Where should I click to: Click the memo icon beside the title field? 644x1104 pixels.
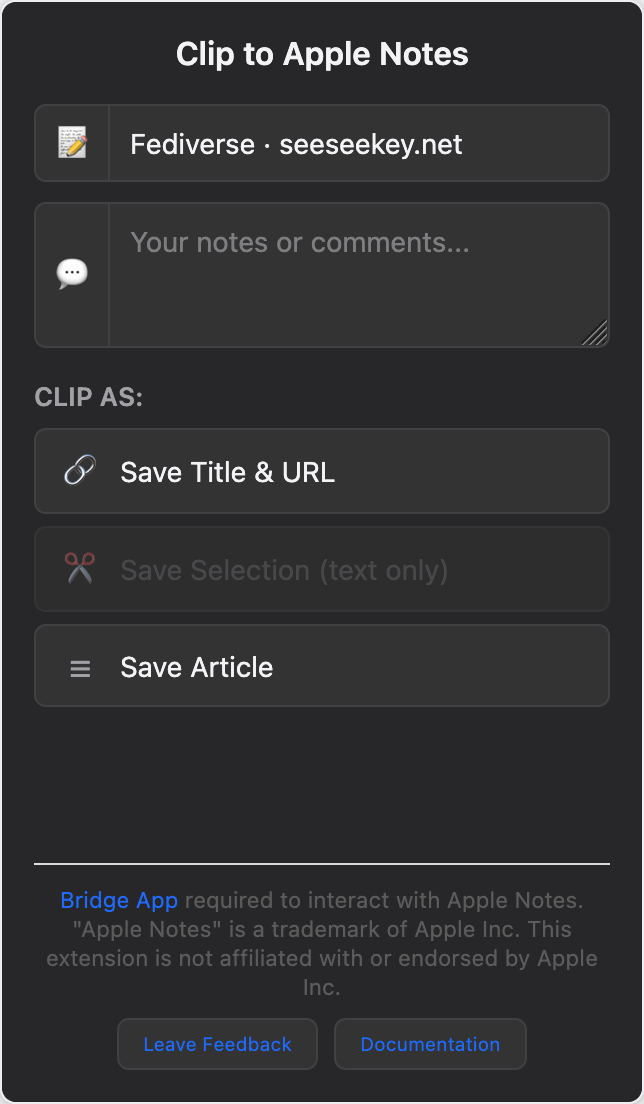pyautogui.click(x=72, y=143)
